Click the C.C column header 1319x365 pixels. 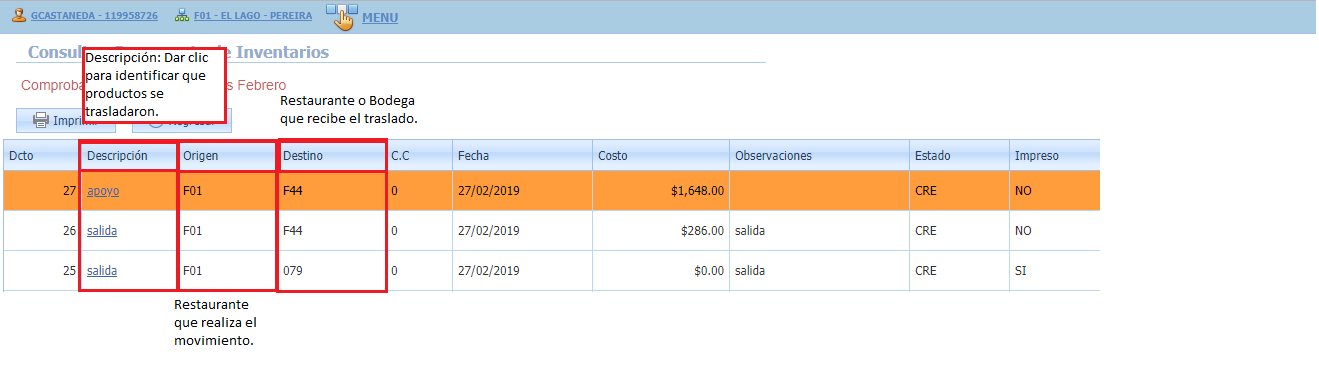[x=418, y=155]
